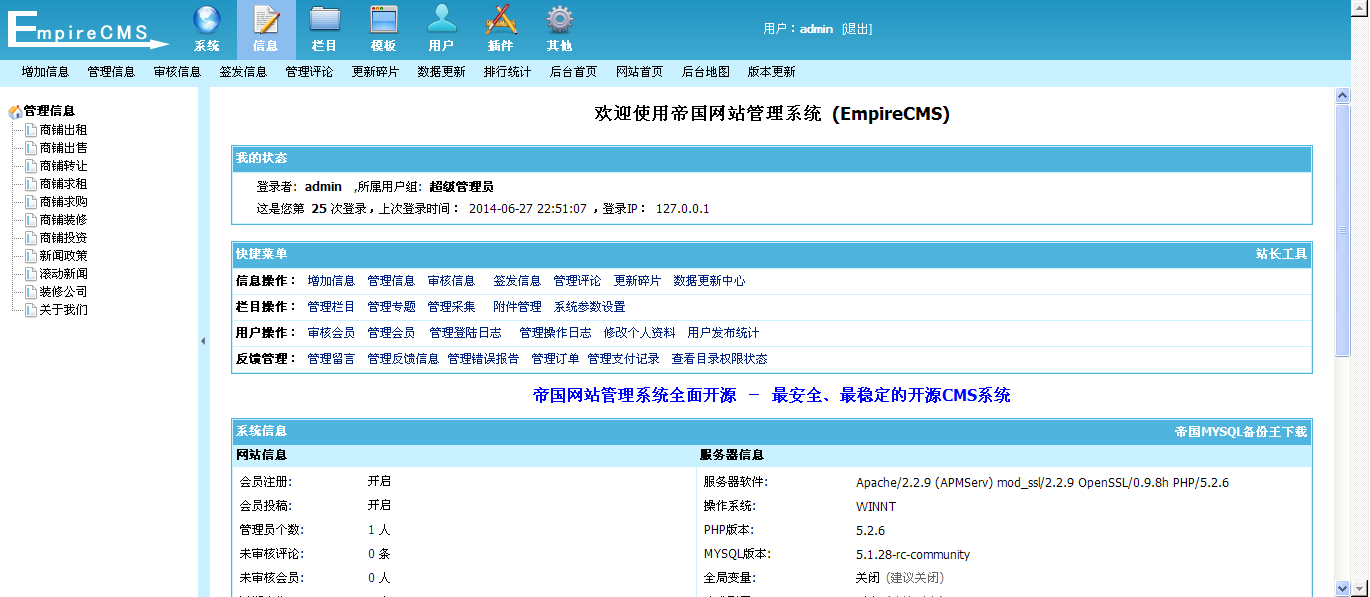Open the 其他 gear icon
This screenshot has height=597, width=1370.
[559, 20]
